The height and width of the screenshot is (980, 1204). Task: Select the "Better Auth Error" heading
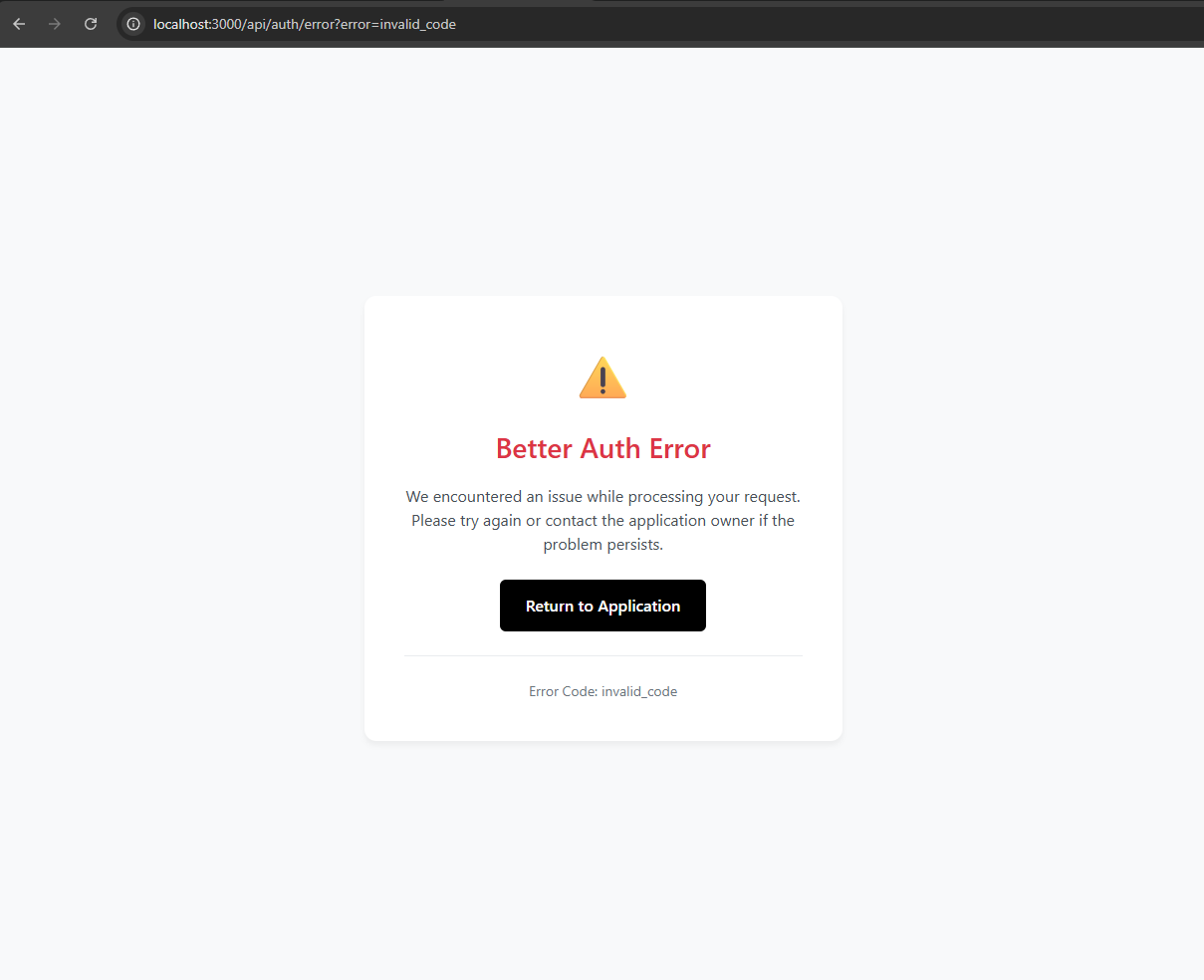click(602, 448)
